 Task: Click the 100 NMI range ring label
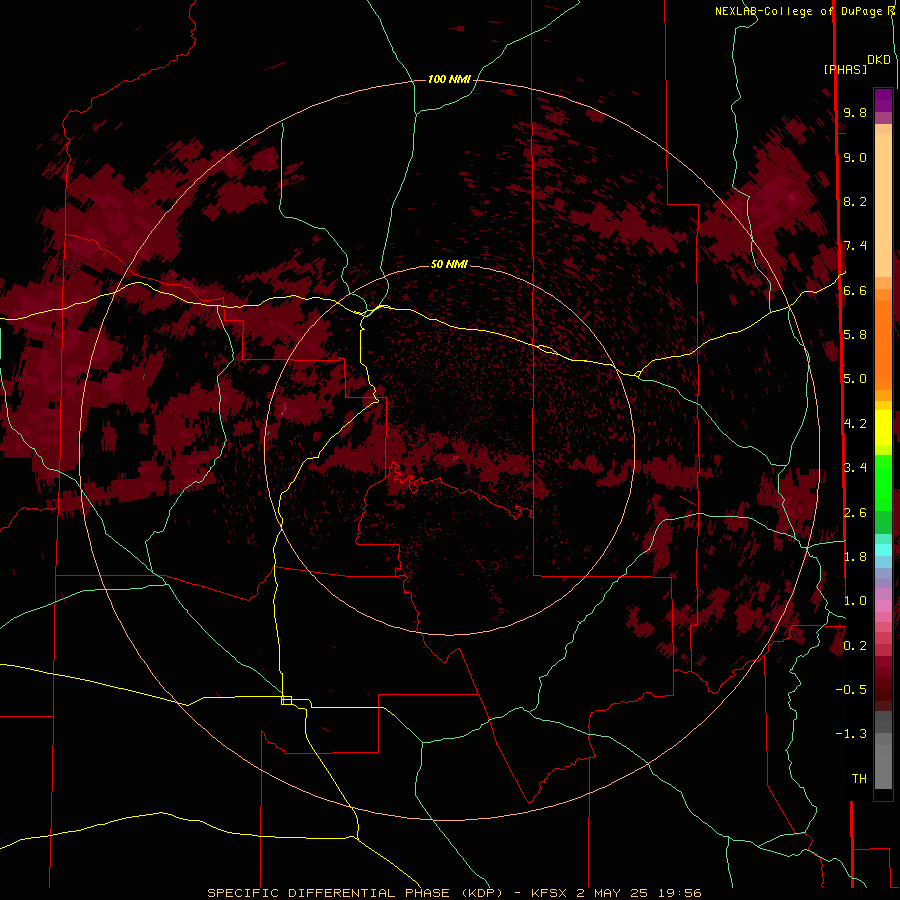click(x=449, y=79)
